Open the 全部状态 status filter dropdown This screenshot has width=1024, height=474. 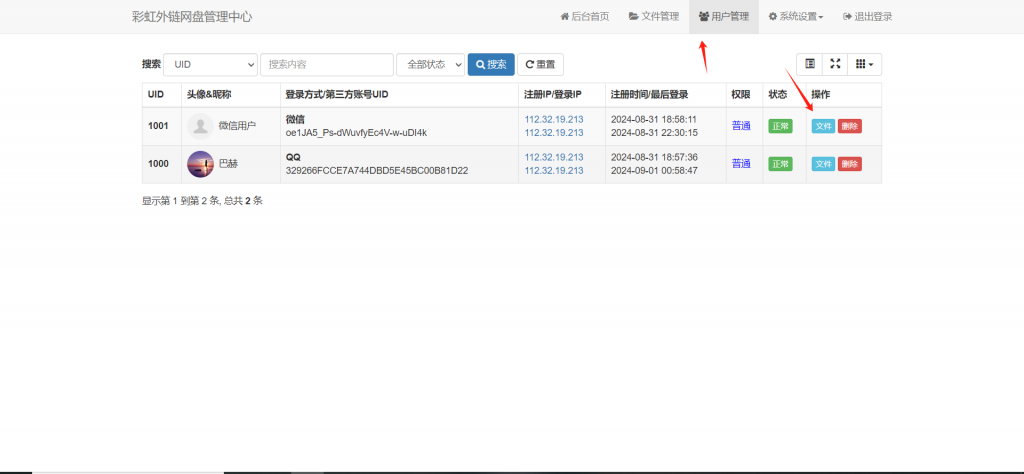tap(430, 65)
